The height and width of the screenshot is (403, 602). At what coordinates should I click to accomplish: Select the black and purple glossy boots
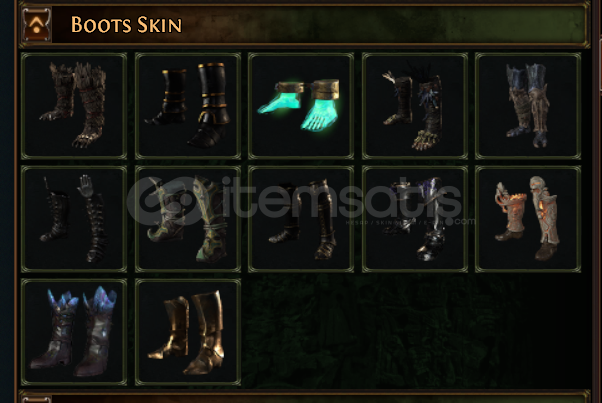(415, 219)
